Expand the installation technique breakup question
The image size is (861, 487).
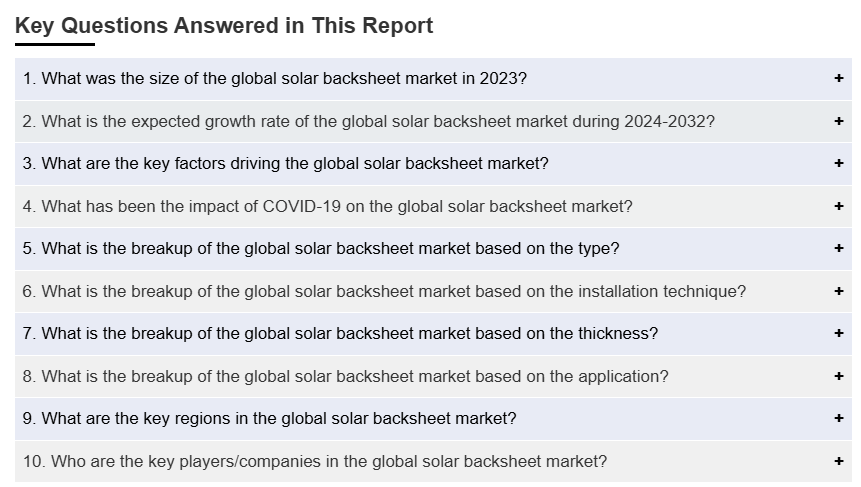(x=433, y=292)
